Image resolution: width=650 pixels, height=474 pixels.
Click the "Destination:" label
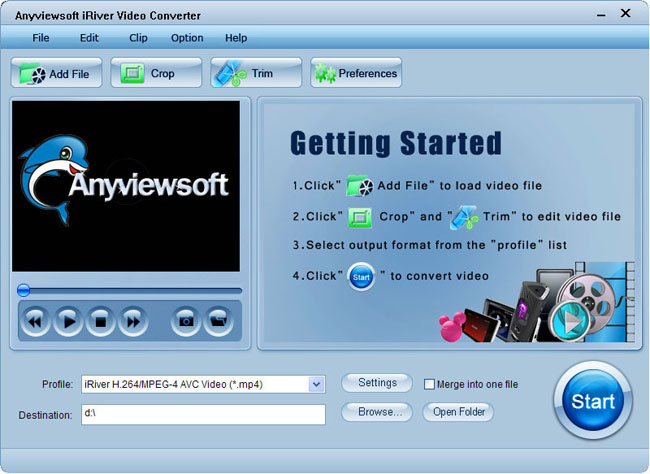click(x=45, y=415)
